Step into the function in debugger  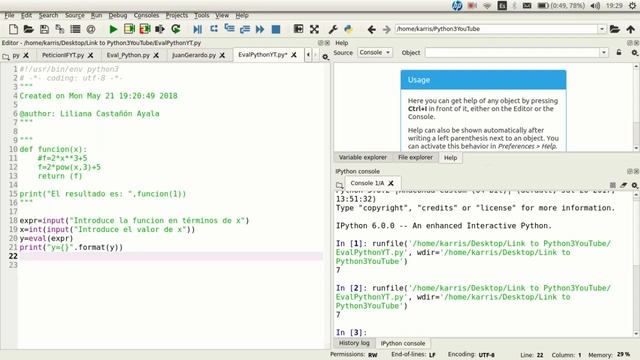click(x=229, y=29)
